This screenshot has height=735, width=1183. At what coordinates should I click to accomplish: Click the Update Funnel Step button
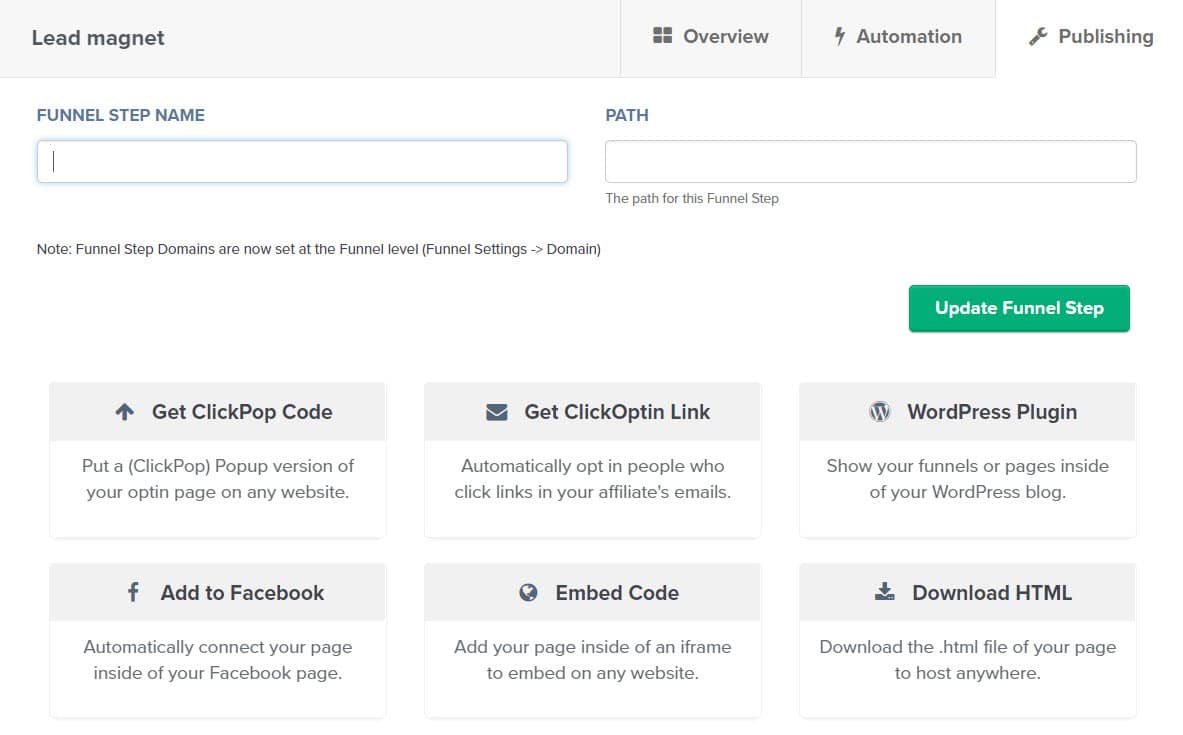coord(1019,309)
